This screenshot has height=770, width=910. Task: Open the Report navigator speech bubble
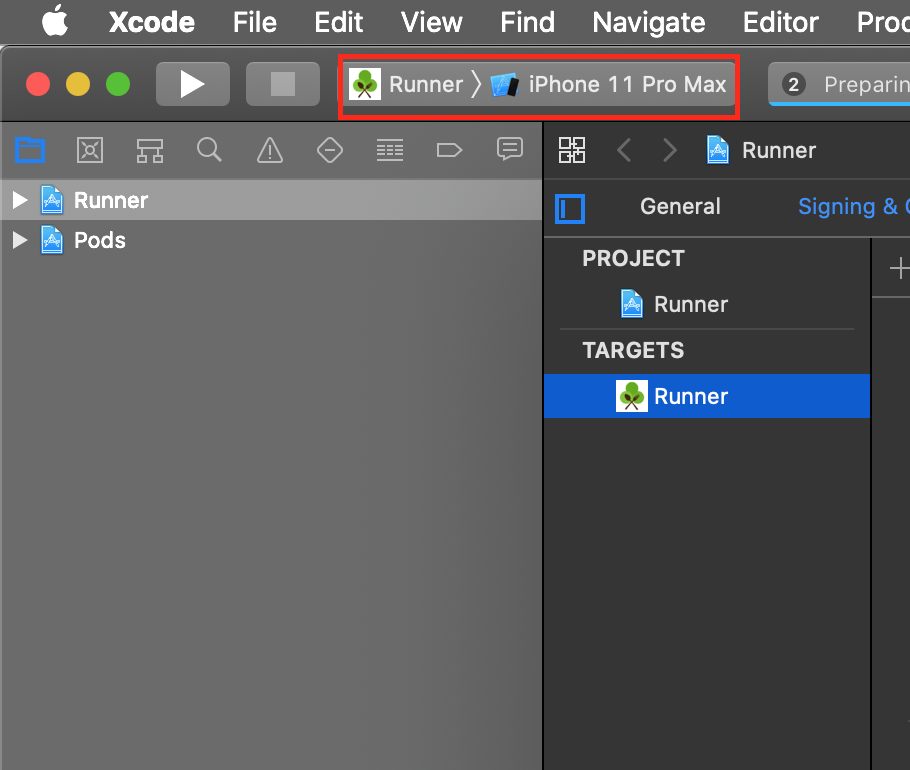(510, 150)
